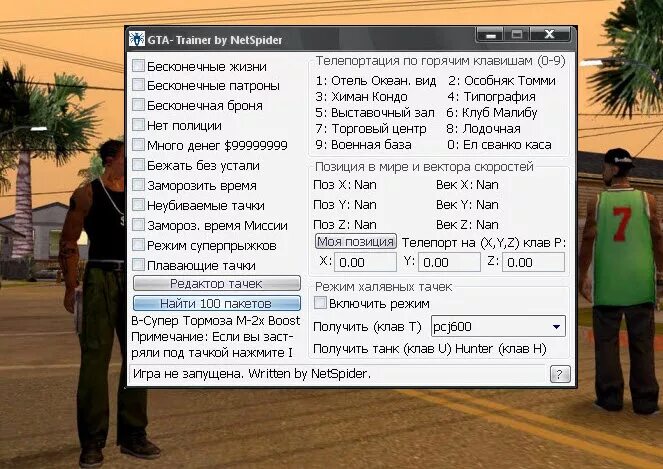Image resolution: width=663 pixels, height=469 pixels.
Task: Click 'Век X: Nan' value
Action: (467, 185)
